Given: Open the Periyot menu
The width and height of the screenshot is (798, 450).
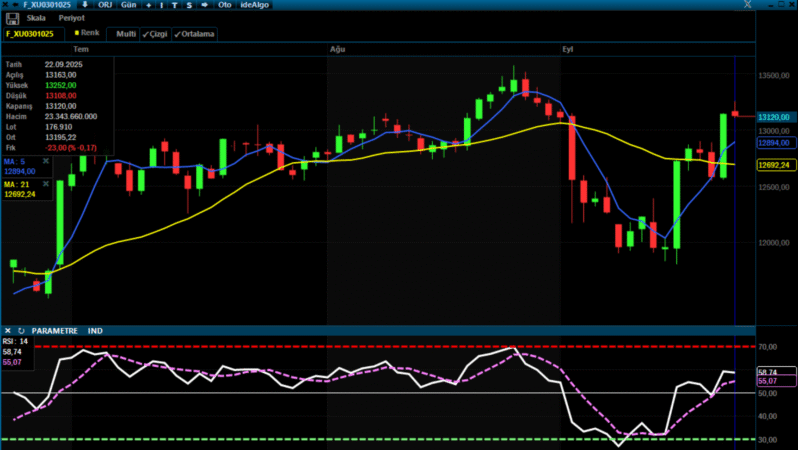Looking at the screenshot, I should [70, 18].
